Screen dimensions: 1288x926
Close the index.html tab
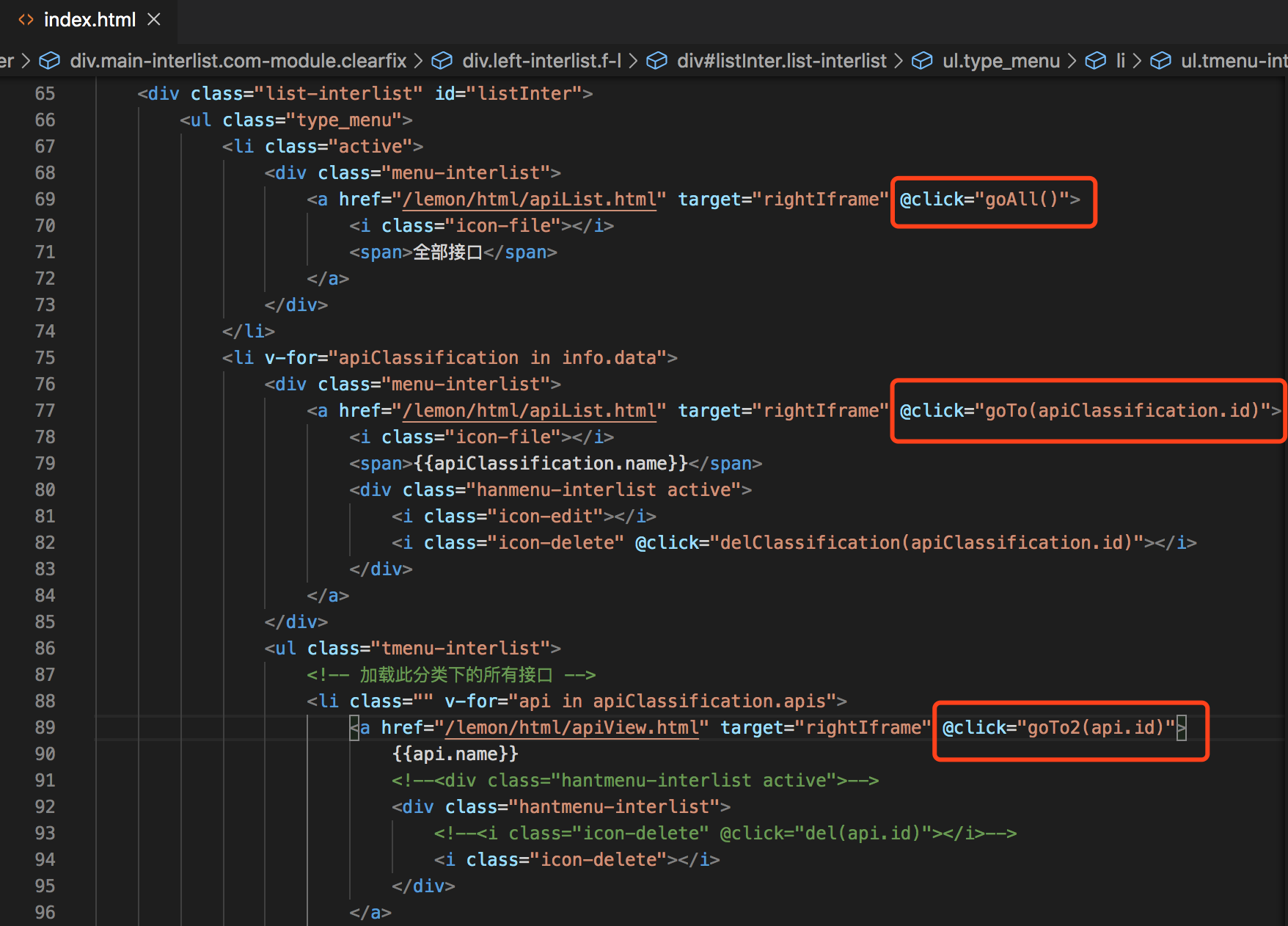154,20
